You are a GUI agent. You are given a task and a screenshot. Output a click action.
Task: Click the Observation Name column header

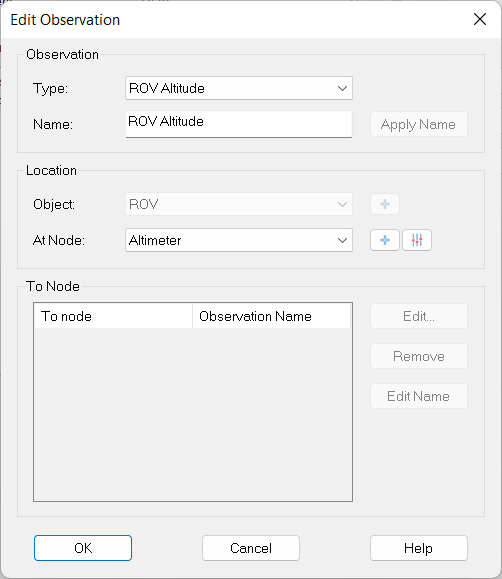[x=272, y=316]
